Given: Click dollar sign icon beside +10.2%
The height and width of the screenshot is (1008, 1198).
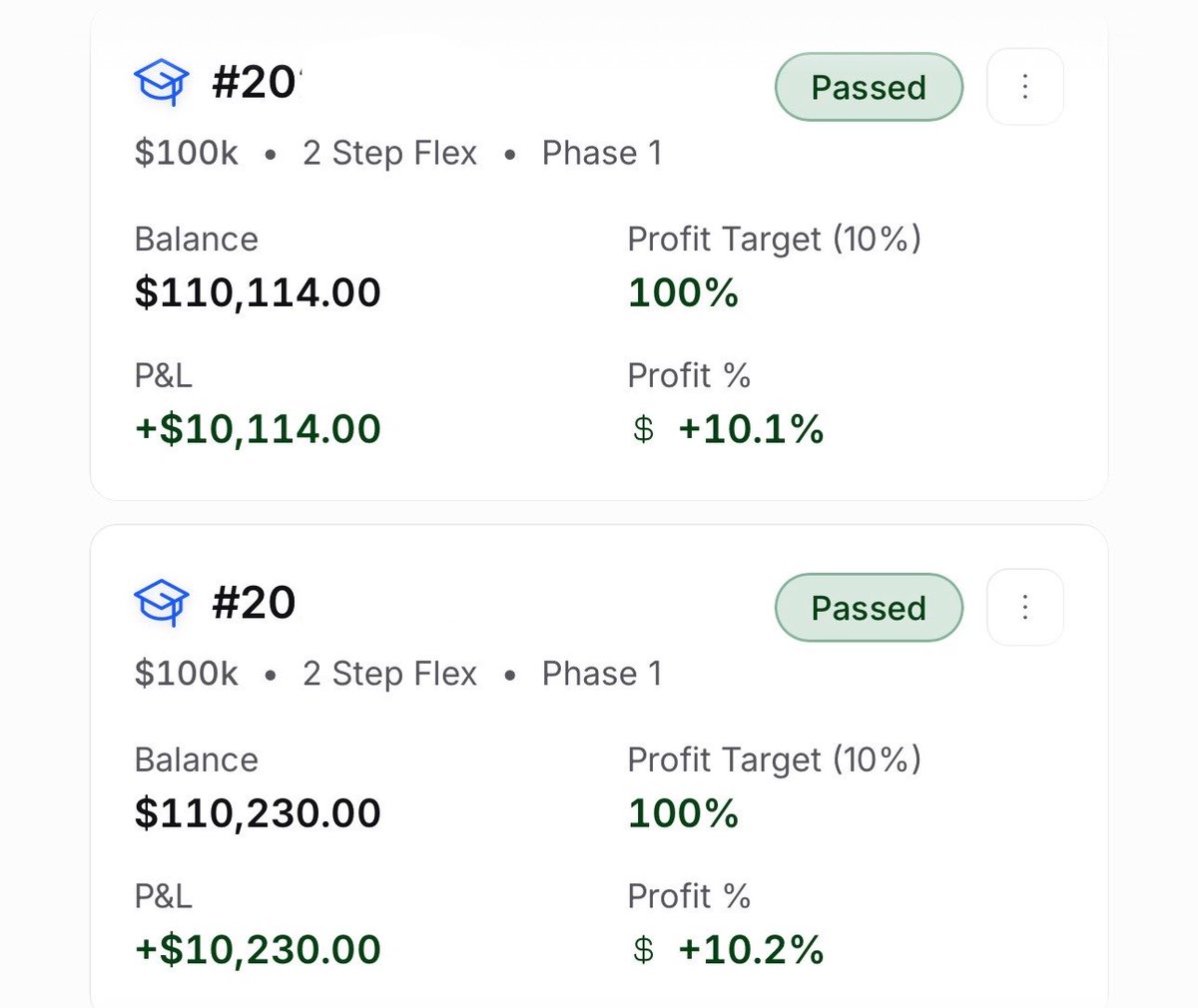Looking at the screenshot, I should pyautogui.click(x=644, y=950).
